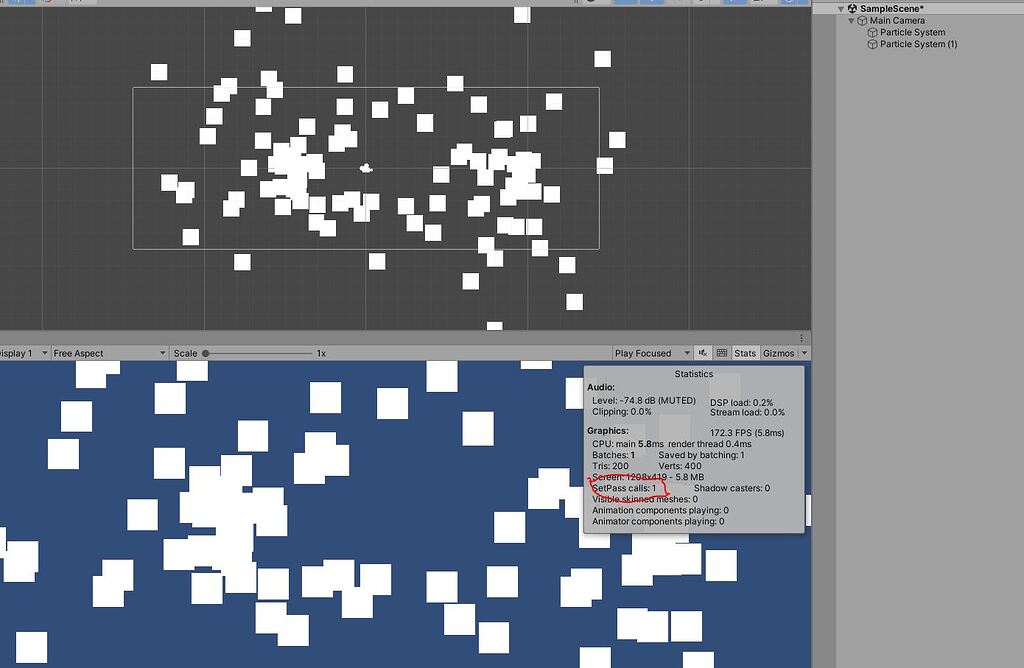Select the Scale slider handle

(x=209, y=352)
